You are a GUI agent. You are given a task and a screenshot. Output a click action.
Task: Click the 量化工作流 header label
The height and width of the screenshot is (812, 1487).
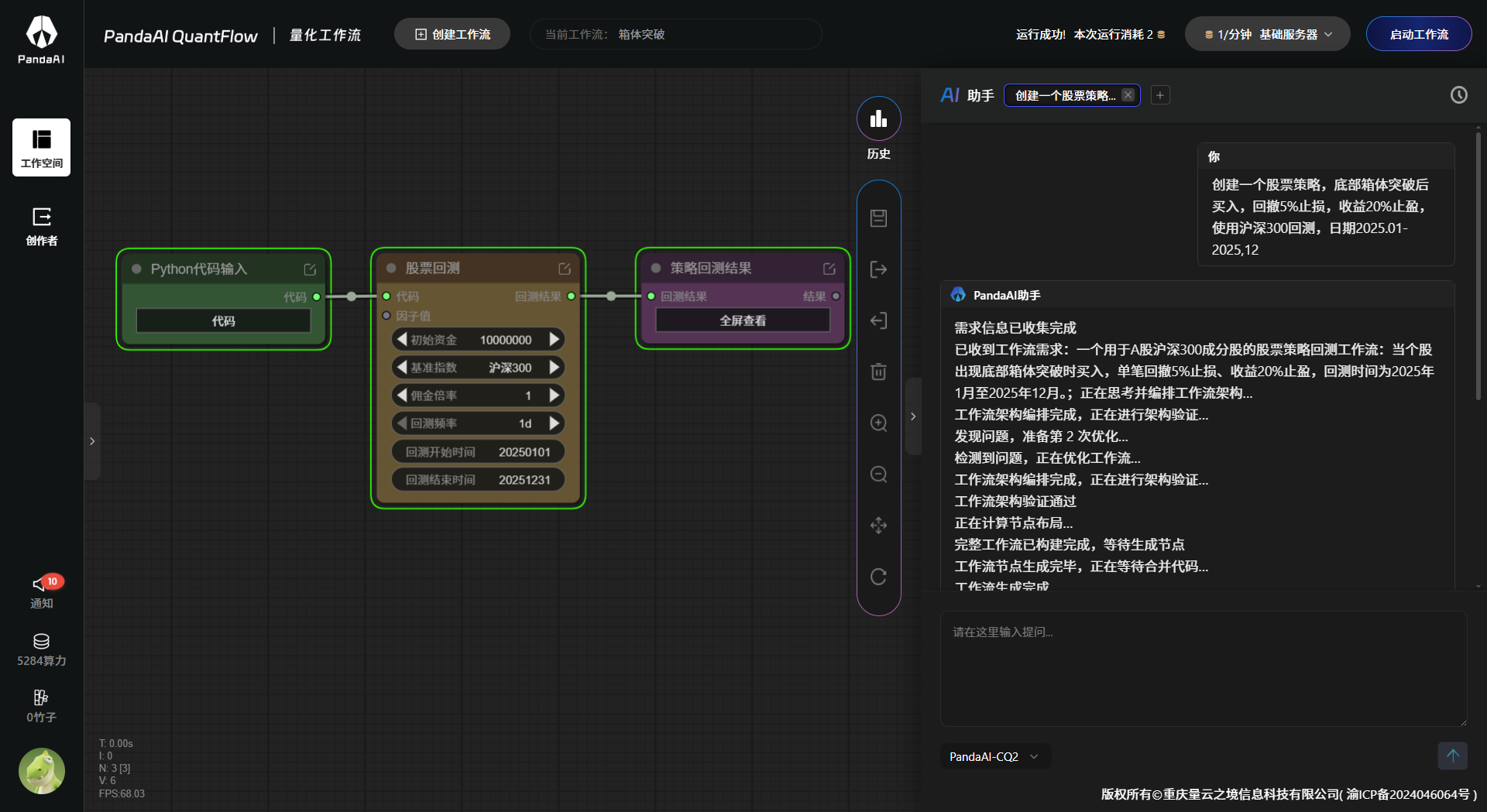point(325,35)
